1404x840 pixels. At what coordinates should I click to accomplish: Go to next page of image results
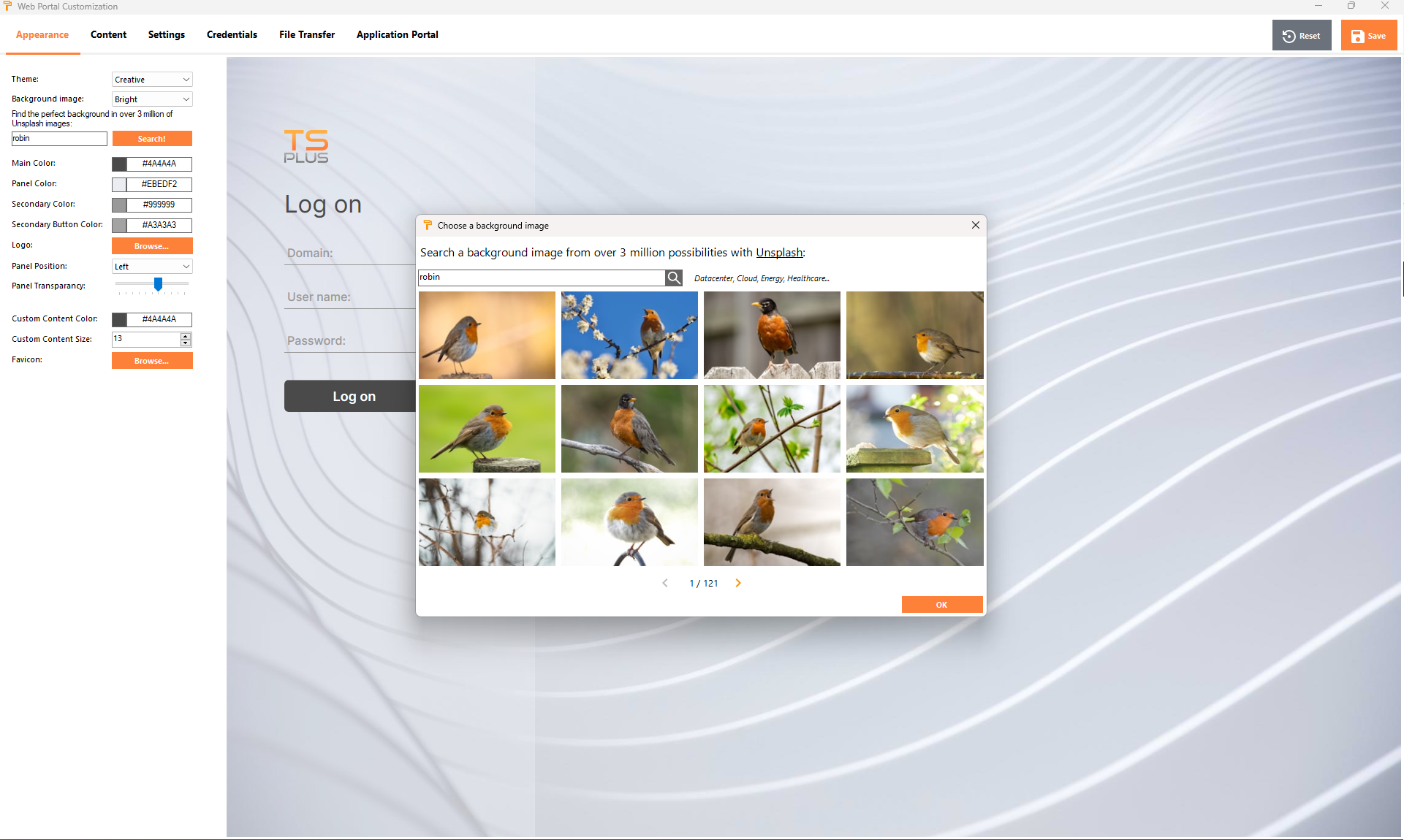point(738,583)
